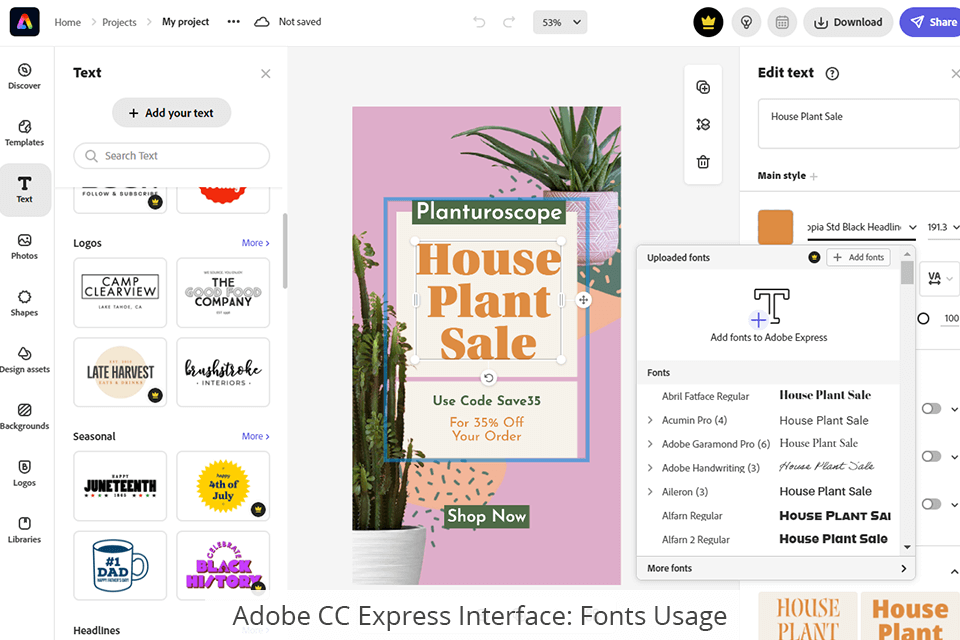Delete the selected text with trash icon
960x640 pixels.
coord(703,162)
